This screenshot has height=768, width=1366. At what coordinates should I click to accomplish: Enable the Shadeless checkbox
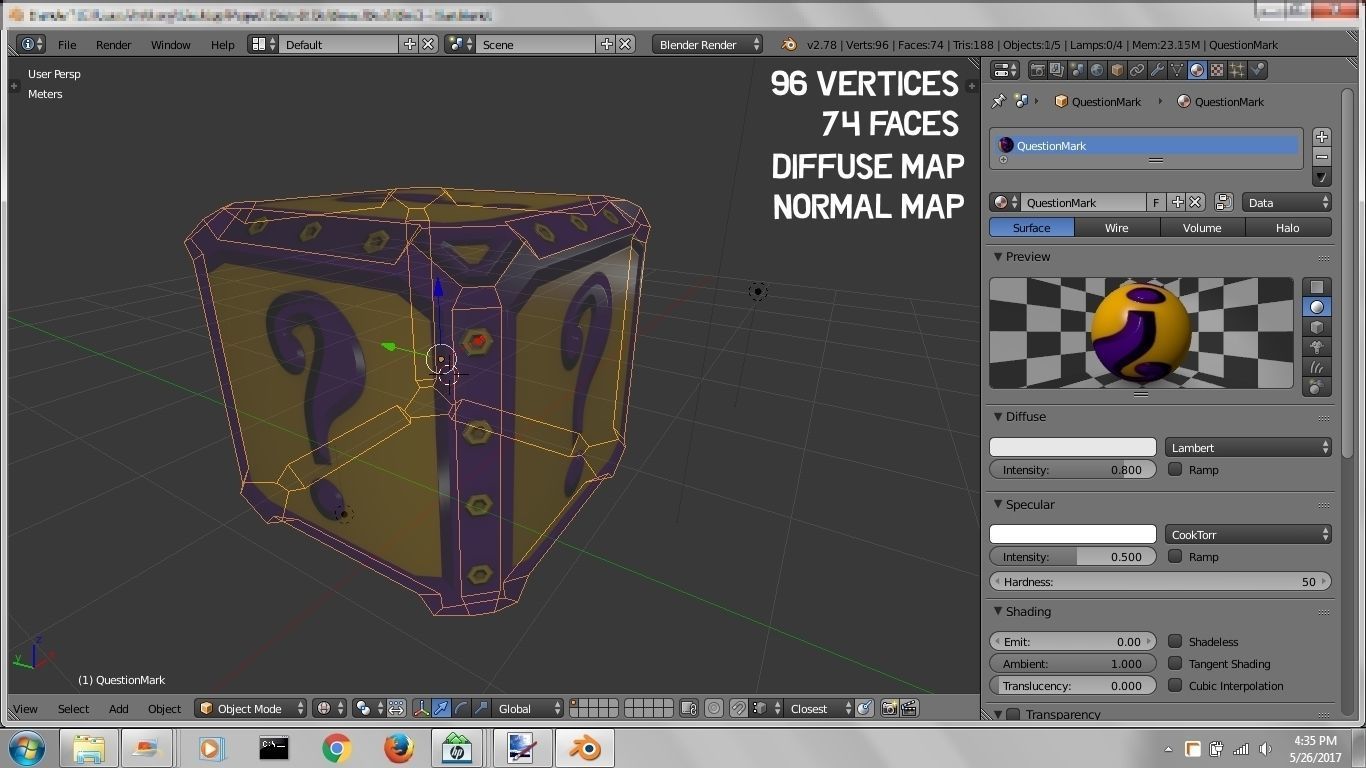(x=1175, y=641)
